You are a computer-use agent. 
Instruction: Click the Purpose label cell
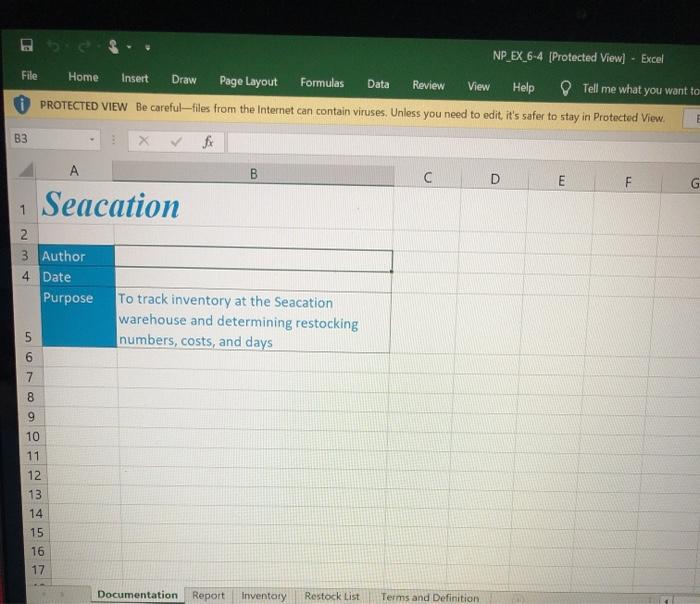(79, 317)
